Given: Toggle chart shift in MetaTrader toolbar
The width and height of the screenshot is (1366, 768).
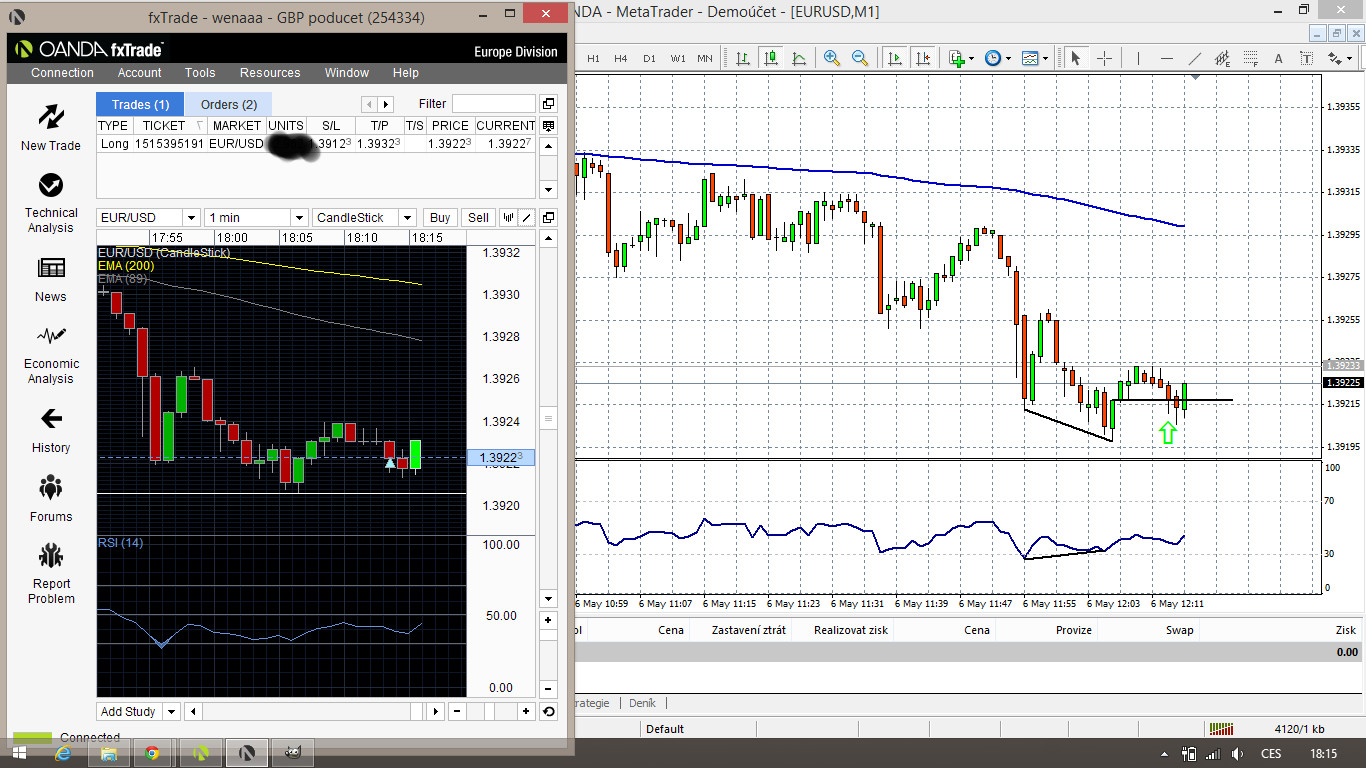Looking at the screenshot, I should pos(922,58).
